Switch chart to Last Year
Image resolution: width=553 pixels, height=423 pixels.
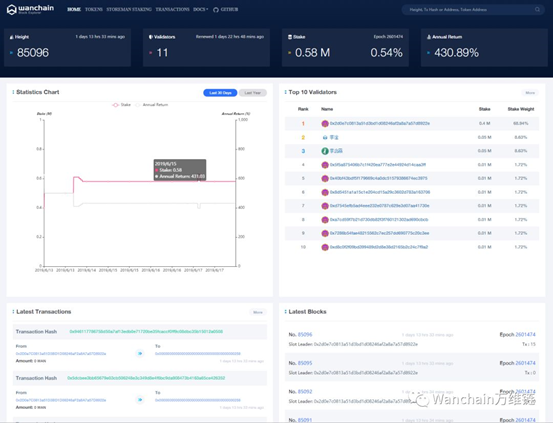tap(253, 93)
